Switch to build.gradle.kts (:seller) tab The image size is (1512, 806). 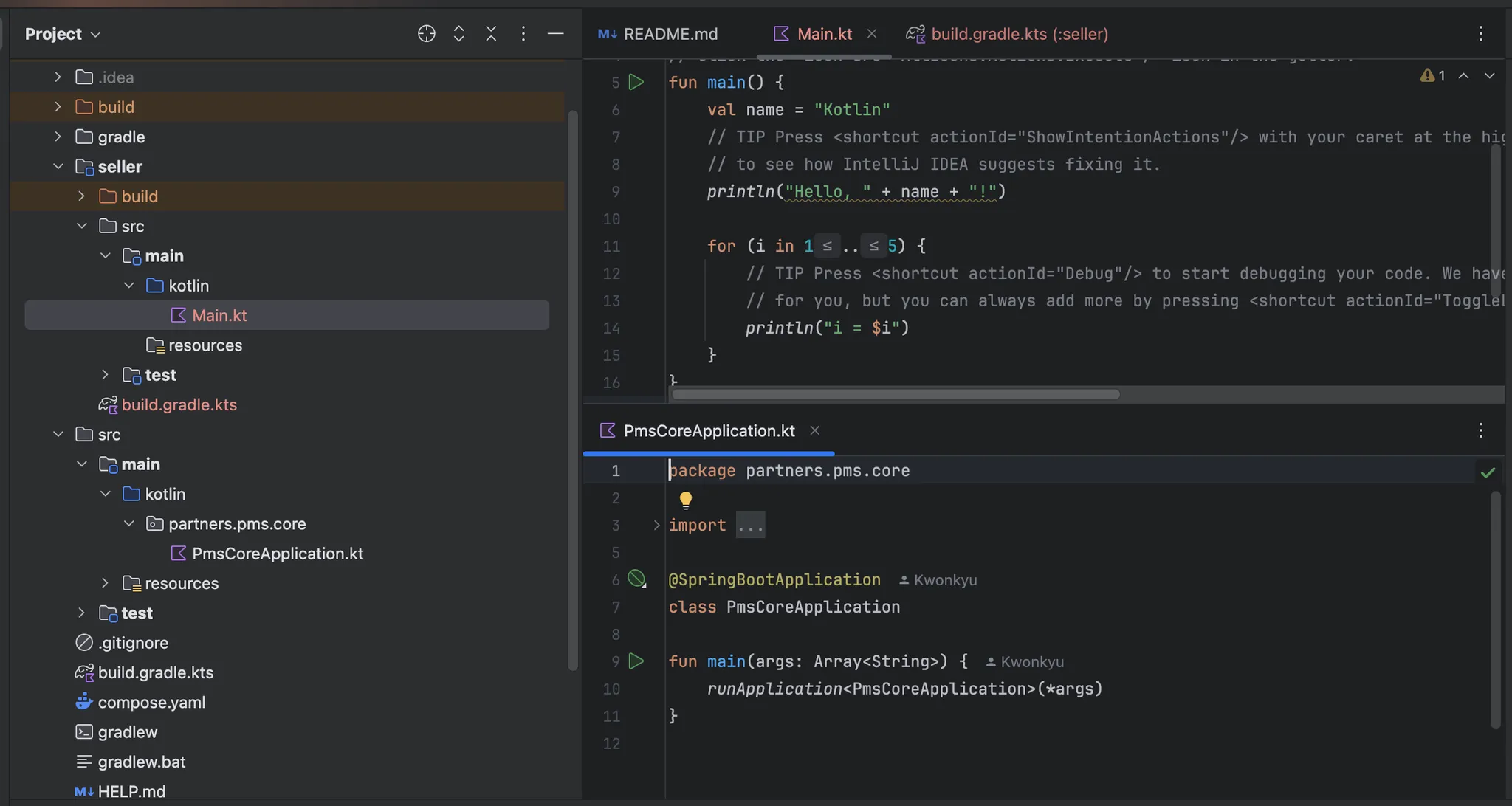tap(1008, 34)
